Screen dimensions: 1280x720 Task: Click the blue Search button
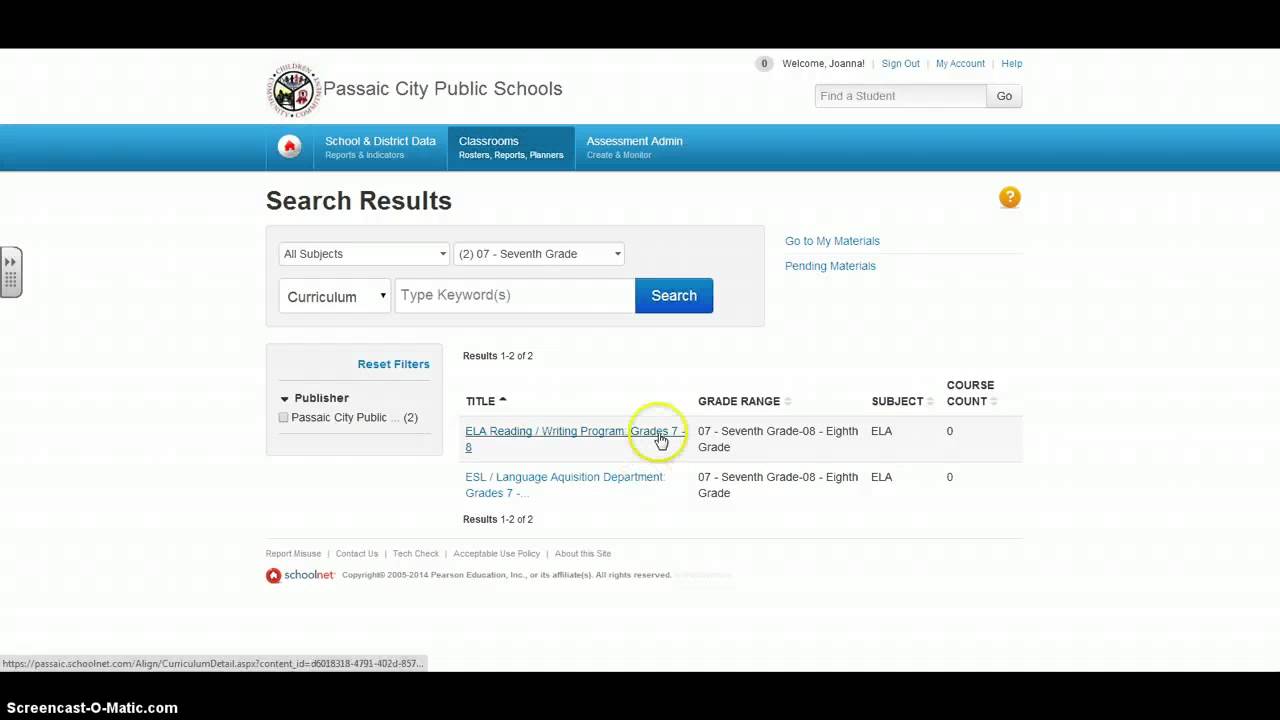[x=674, y=296]
